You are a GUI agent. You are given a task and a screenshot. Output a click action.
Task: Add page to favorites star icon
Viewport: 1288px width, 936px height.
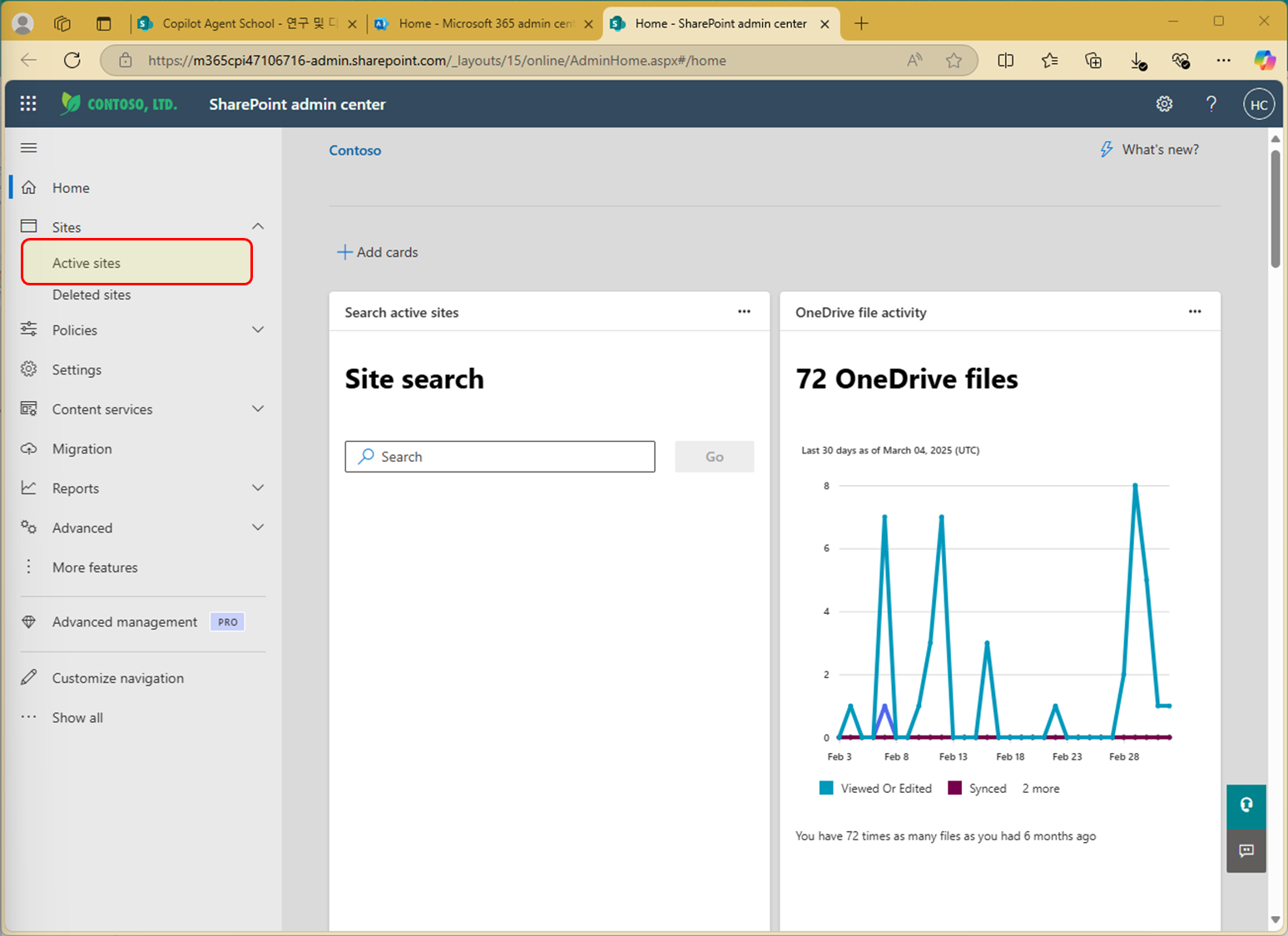click(954, 60)
